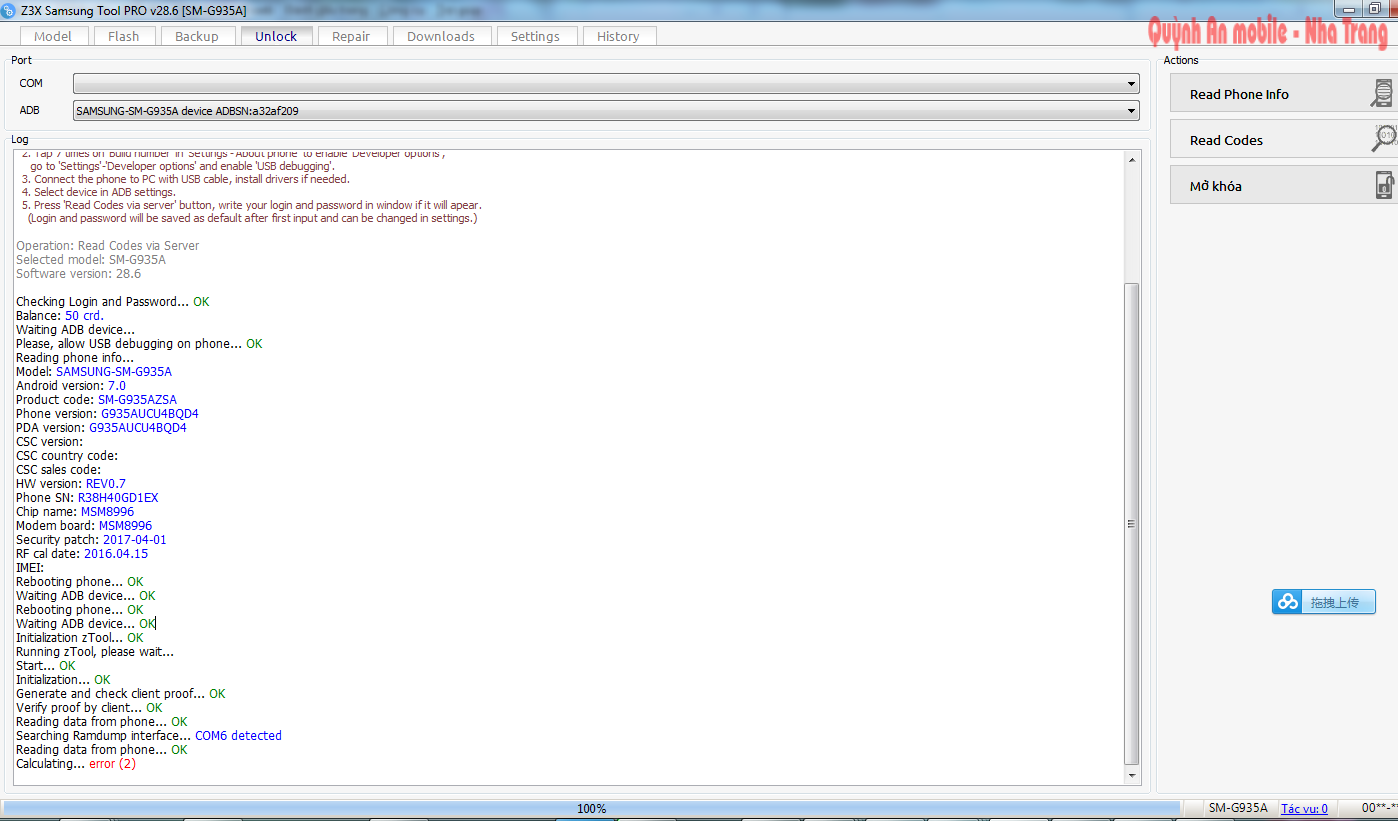Click the 'Checking Login and Password... OK' line
This screenshot has width=1398, height=821.
pos(113,302)
